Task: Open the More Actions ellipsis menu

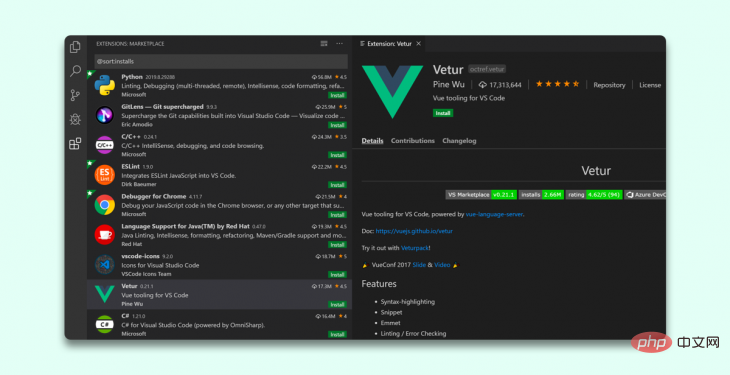Action: [x=339, y=44]
